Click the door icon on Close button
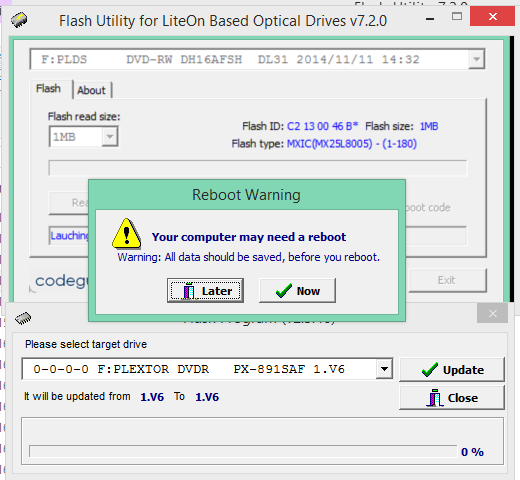The height and width of the screenshot is (480, 520). 434,398
